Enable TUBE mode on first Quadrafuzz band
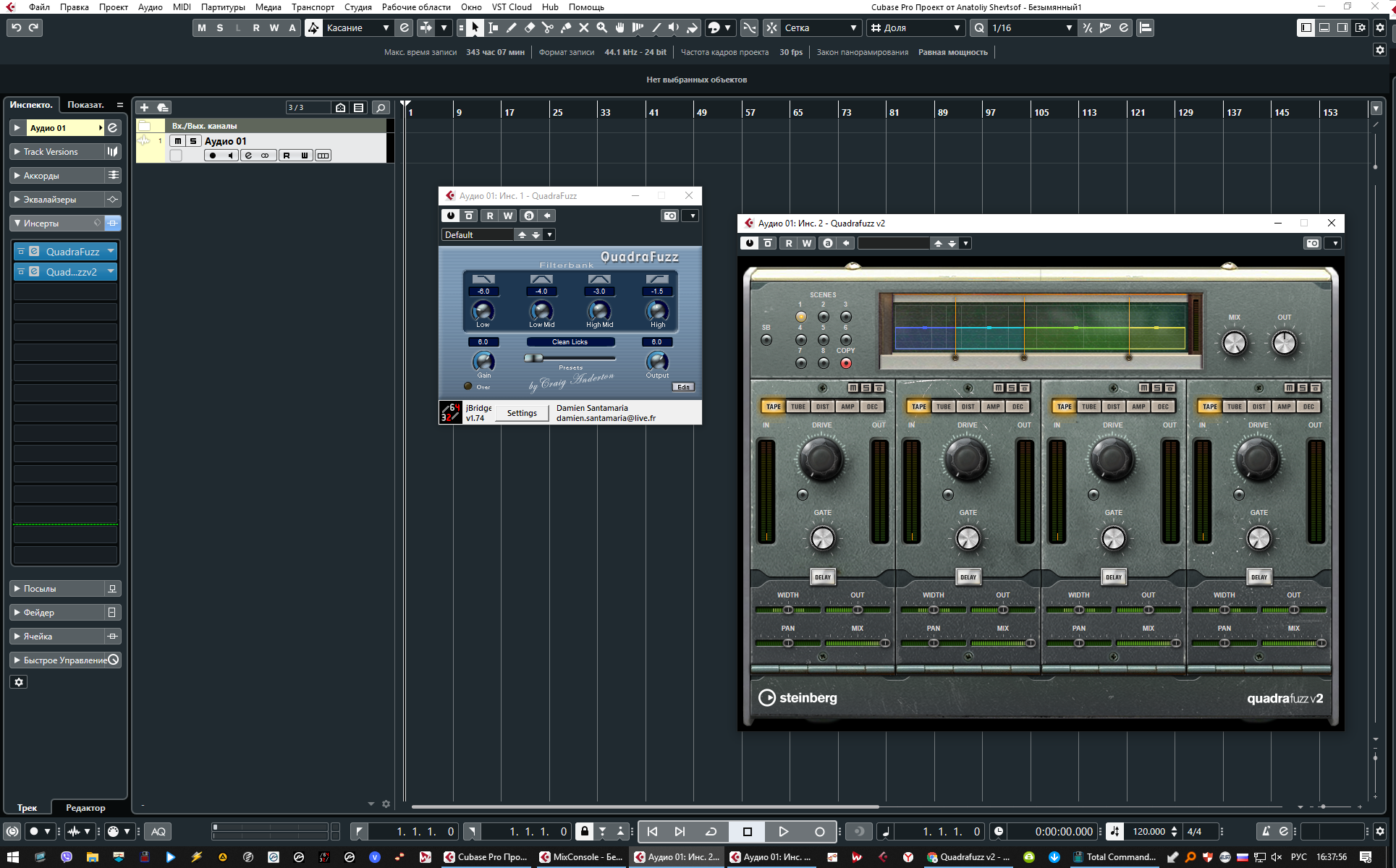 point(798,407)
